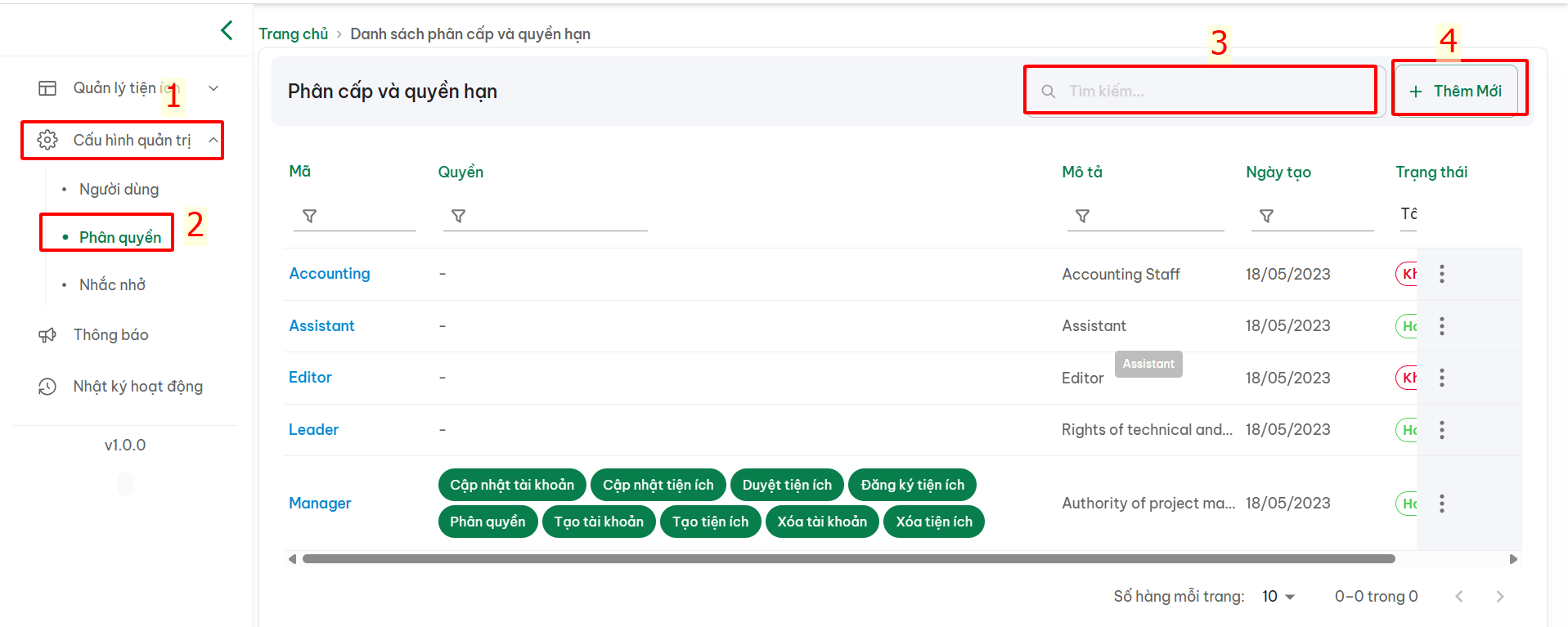Open the three-dot menu for Manager row
Screen dimensions: 1568x627
click(x=1442, y=504)
